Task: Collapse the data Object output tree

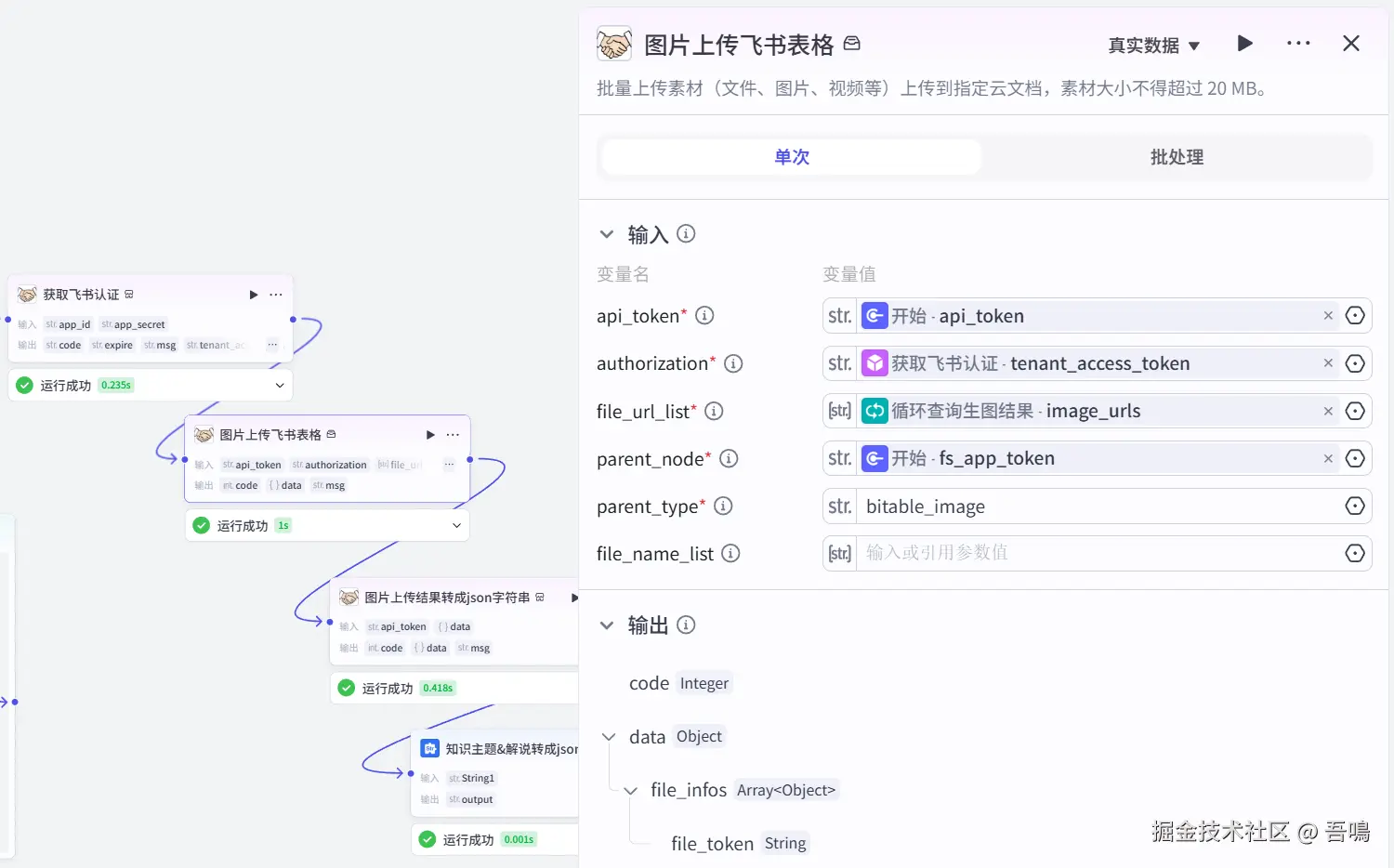Action: [x=609, y=737]
